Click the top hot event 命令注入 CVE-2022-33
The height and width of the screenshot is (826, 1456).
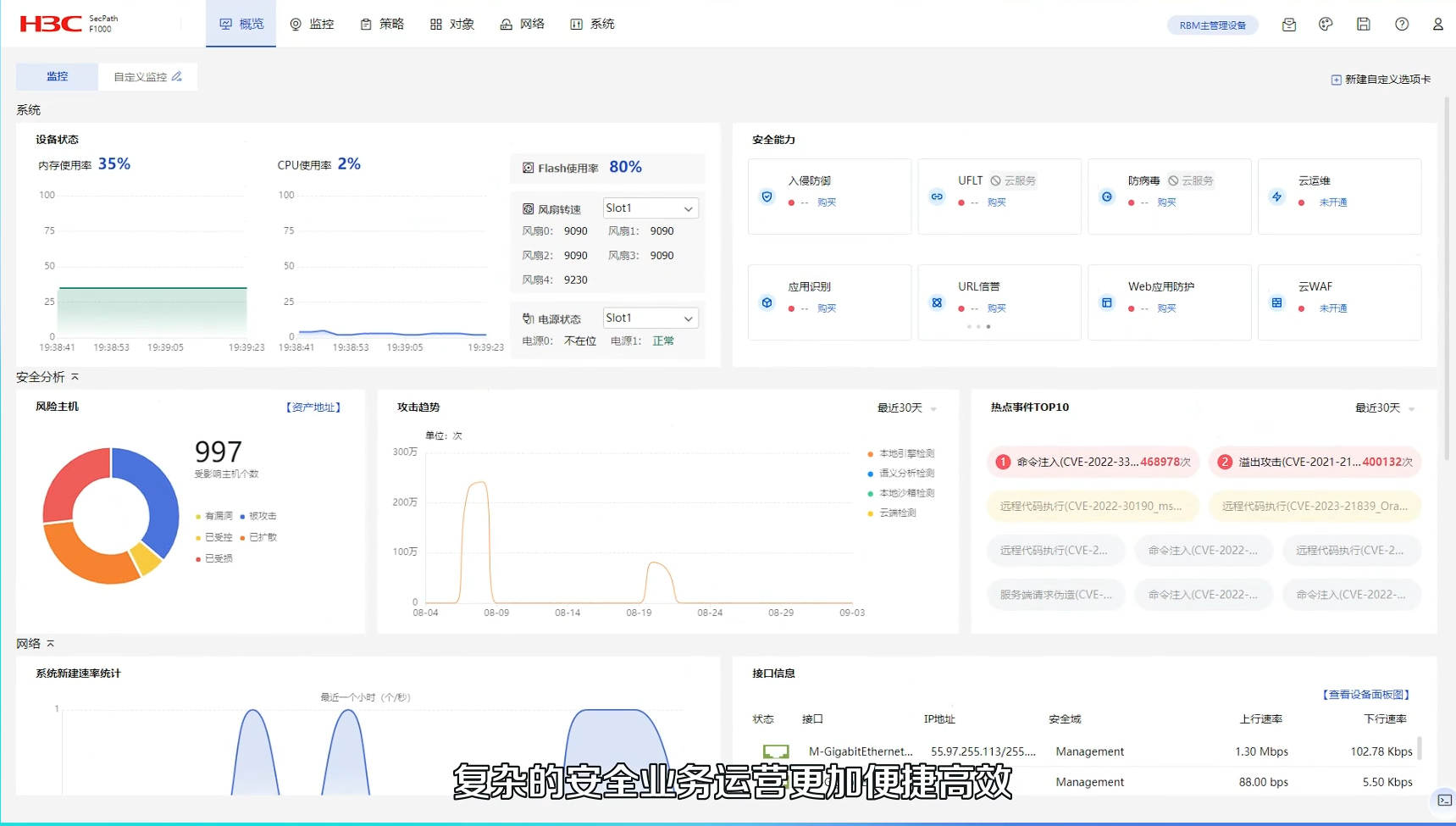pyautogui.click(x=1093, y=462)
